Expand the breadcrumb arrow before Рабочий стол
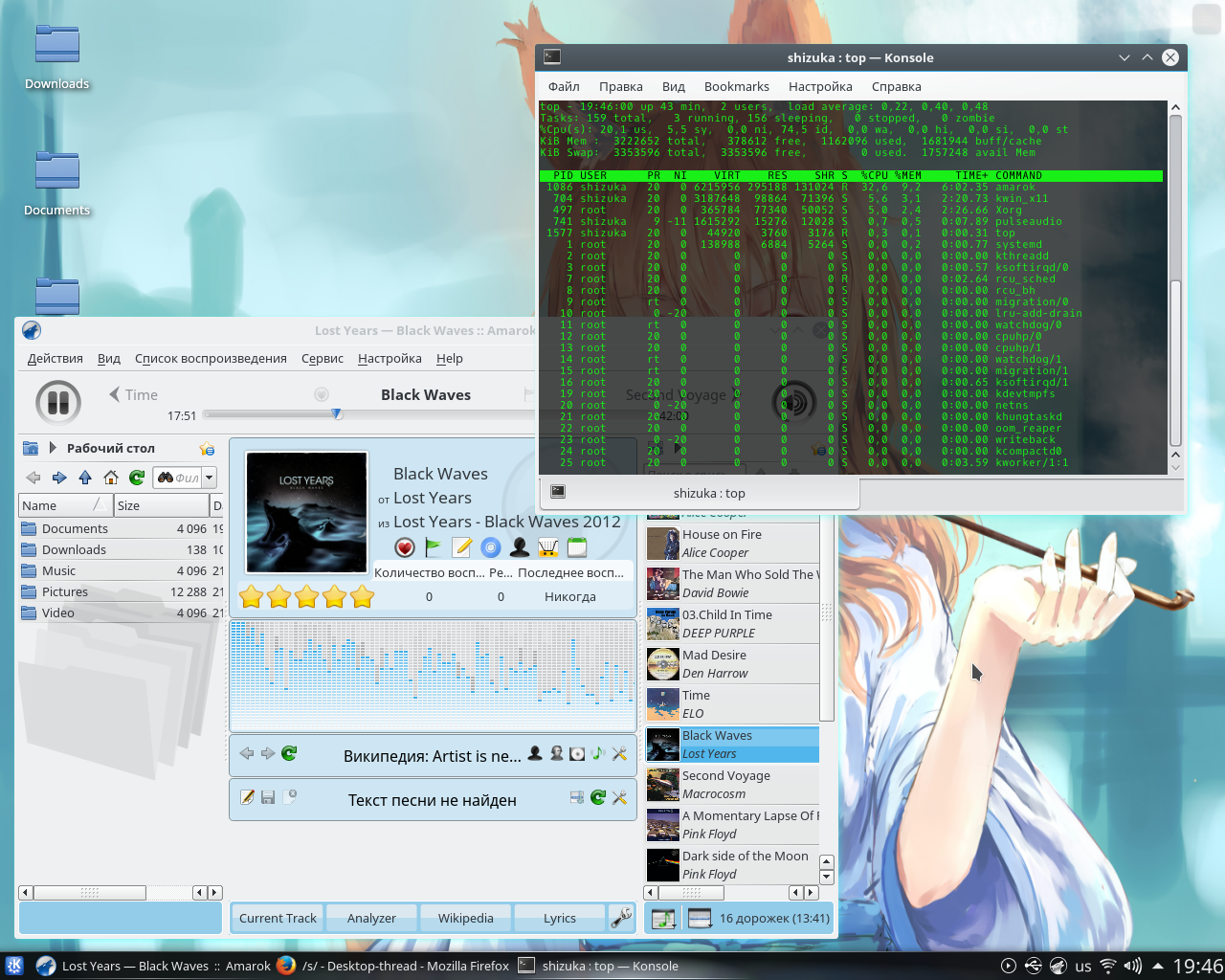1225x980 pixels. [53, 448]
